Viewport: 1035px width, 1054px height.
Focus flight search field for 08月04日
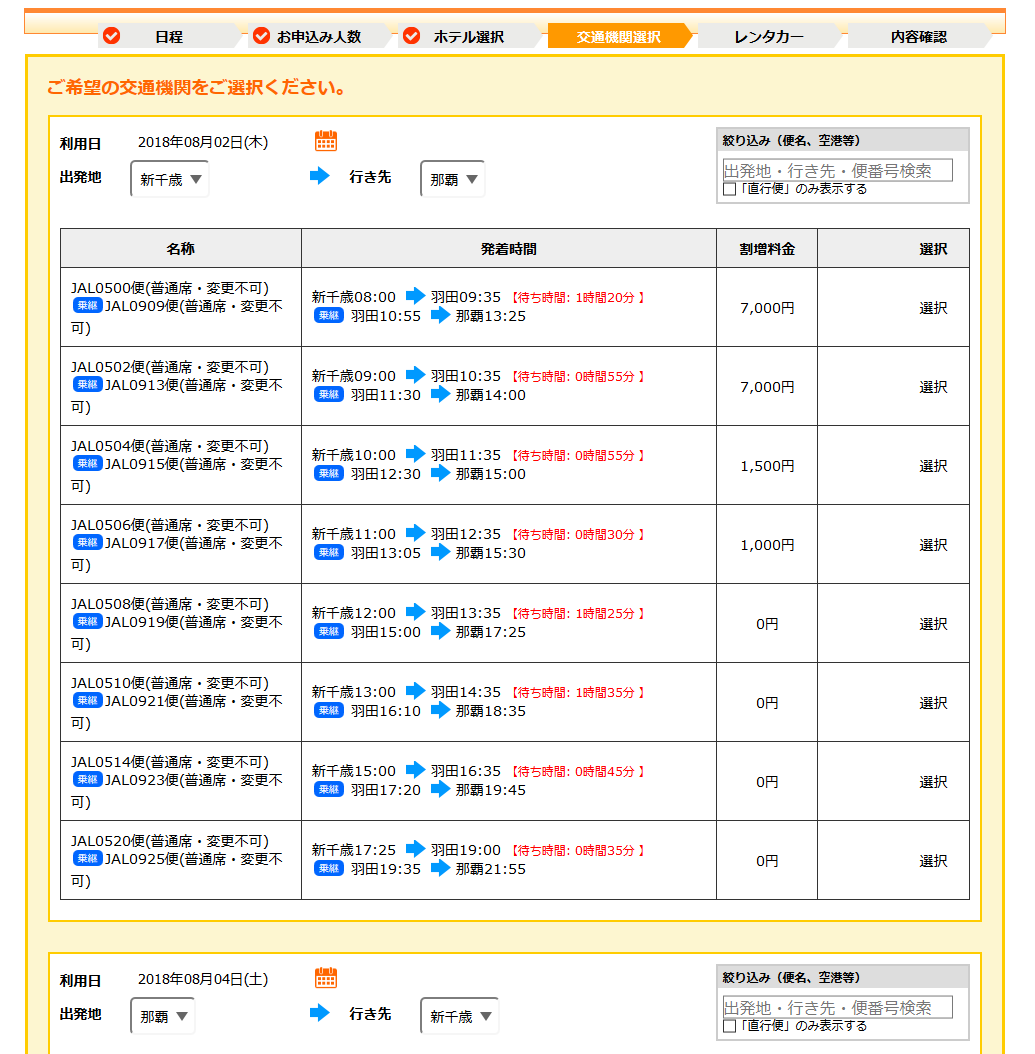pos(837,1007)
